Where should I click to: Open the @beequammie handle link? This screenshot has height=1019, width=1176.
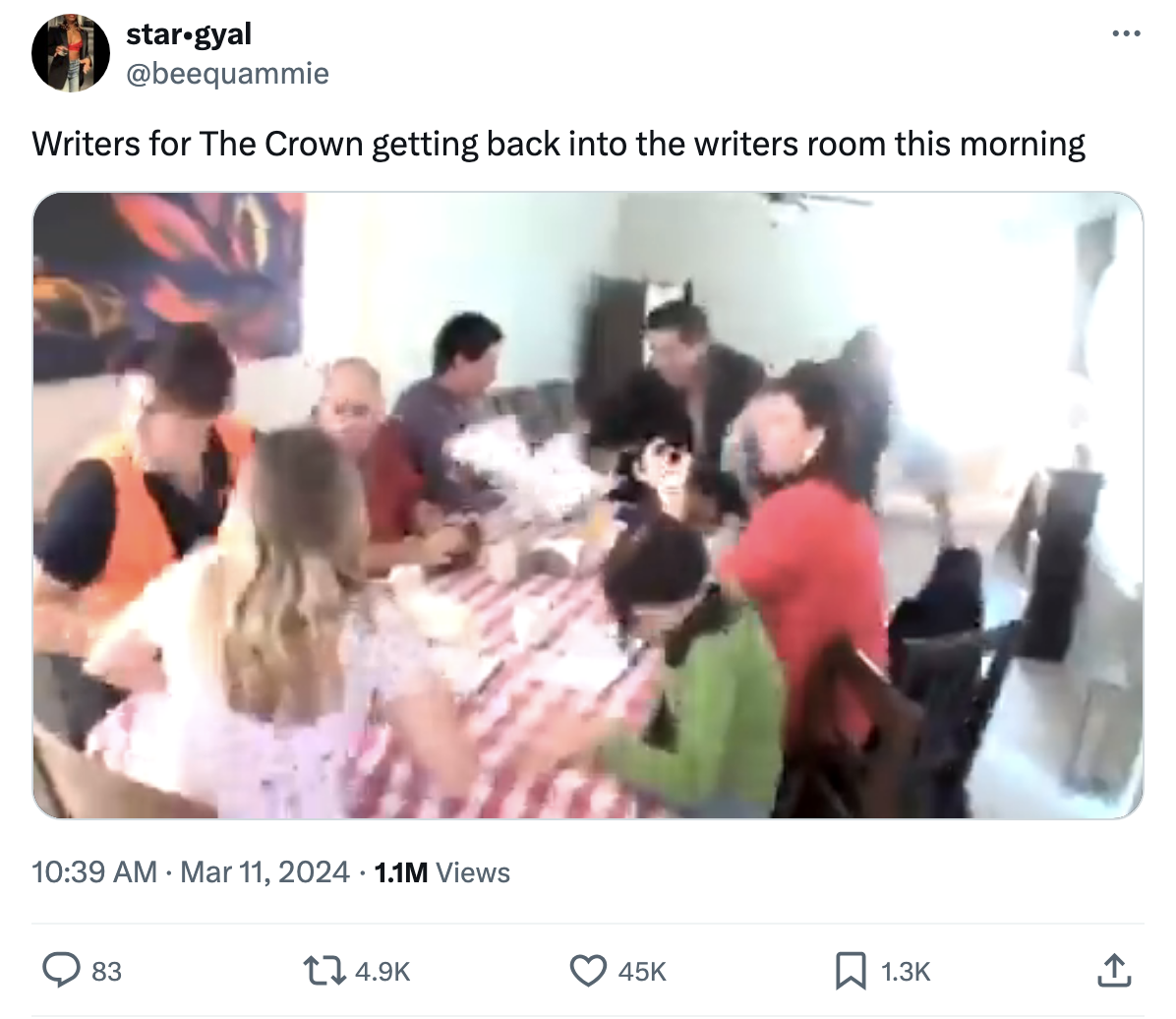[x=227, y=74]
